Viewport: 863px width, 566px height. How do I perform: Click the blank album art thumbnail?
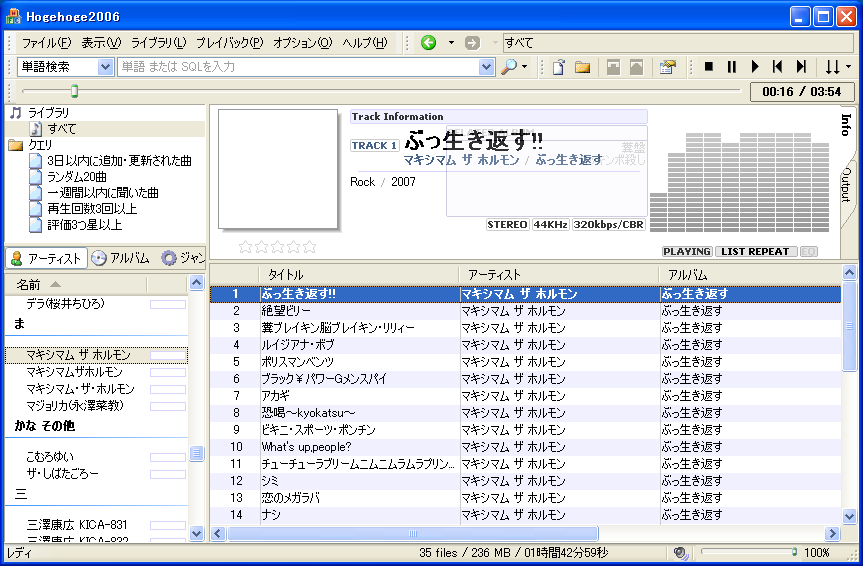[x=278, y=169]
